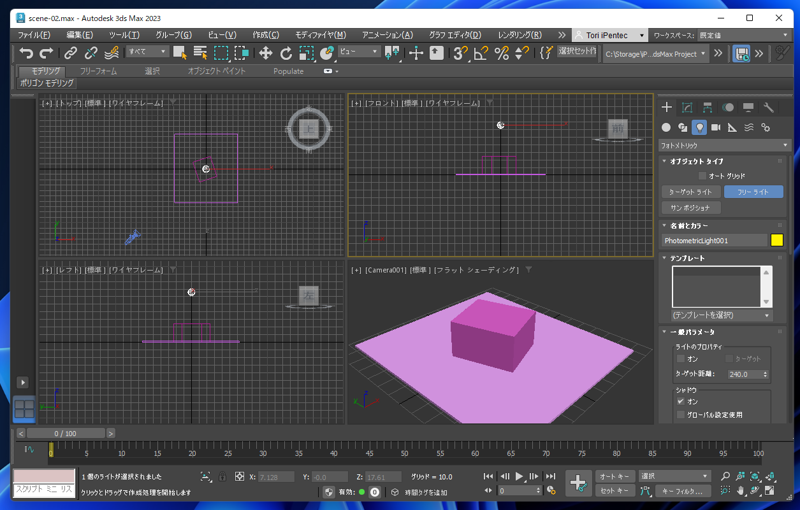Open the フォトメトリック light type dropdown
Image resolution: width=800 pixels, height=510 pixels.
(724, 145)
